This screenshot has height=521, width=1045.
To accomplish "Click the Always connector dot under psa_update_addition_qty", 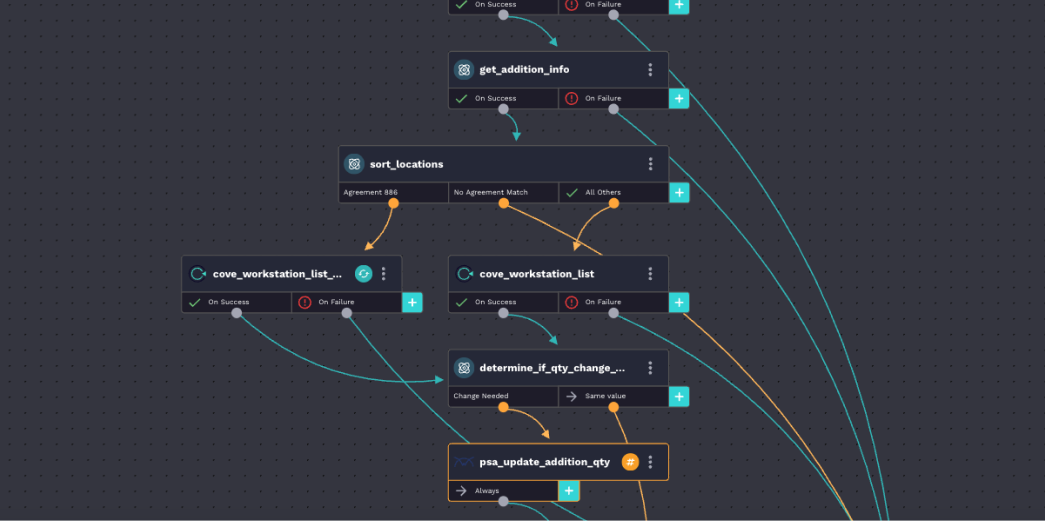I will (x=503, y=501).
